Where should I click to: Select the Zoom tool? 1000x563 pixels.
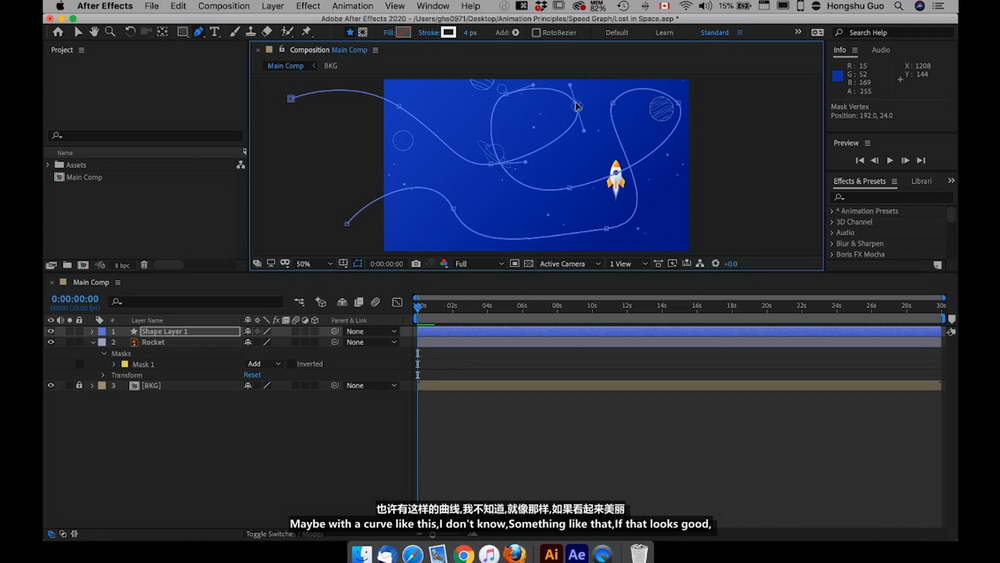110,32
